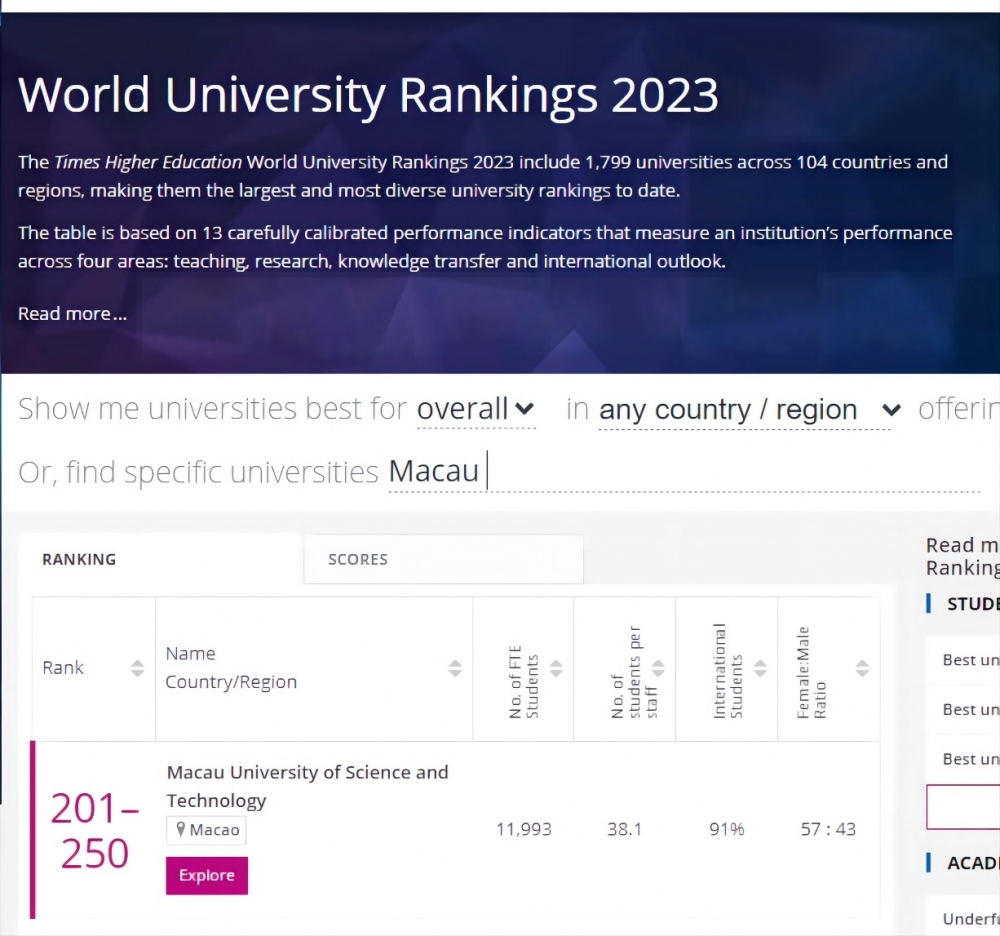Open the 'any country / region' dropdown
1000x936 pixels.
750,409
